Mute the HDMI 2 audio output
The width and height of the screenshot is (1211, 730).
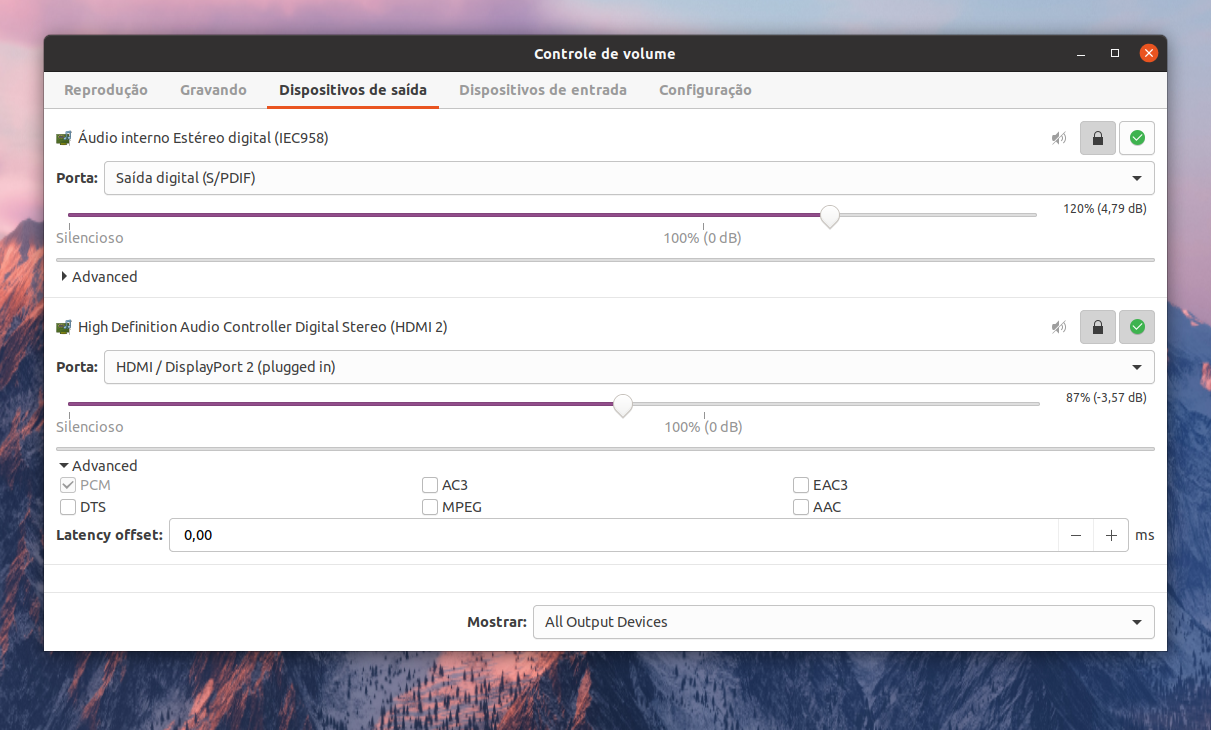1059,327
